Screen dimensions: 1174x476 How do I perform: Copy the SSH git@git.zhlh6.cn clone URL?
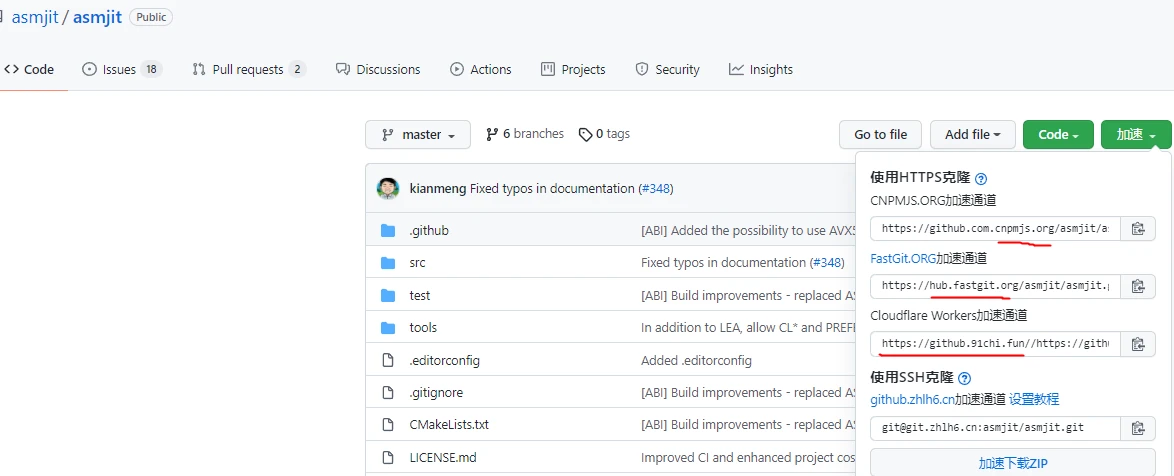coord(1137,428)
